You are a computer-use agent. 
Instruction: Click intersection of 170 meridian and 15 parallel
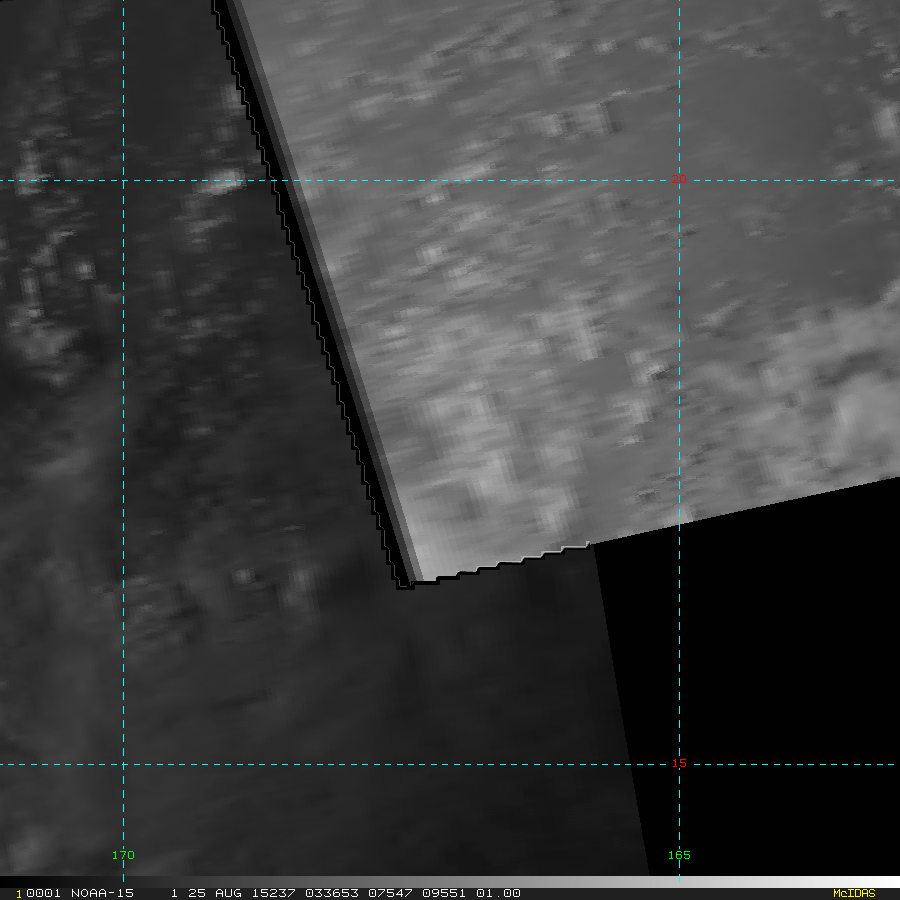pos(123,765)
